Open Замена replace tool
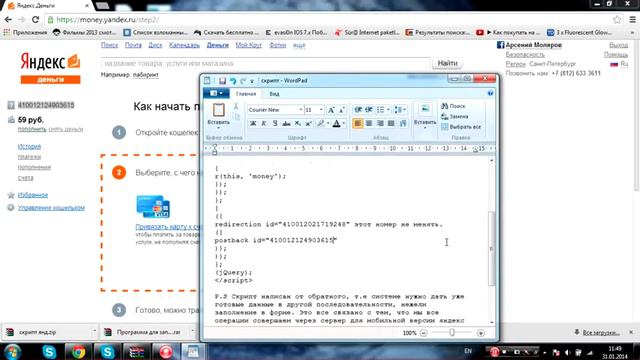The height and width of the screenshot is (360, 640). [455, 116]
